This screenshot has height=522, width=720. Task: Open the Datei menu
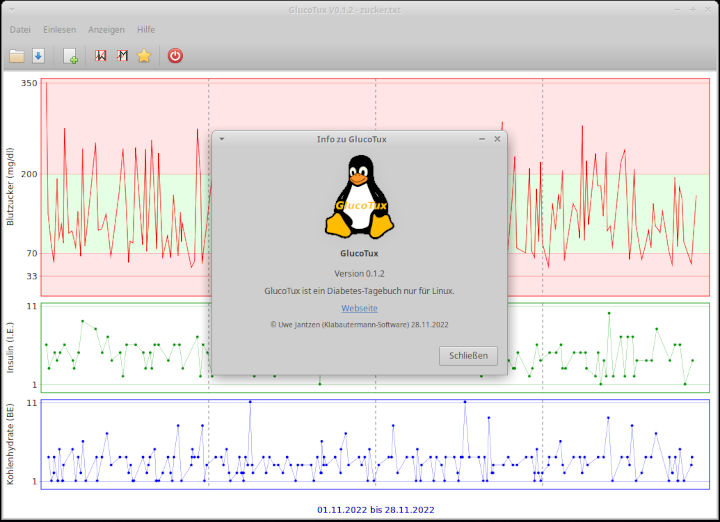pyautogui.click(x=20, y=29)
